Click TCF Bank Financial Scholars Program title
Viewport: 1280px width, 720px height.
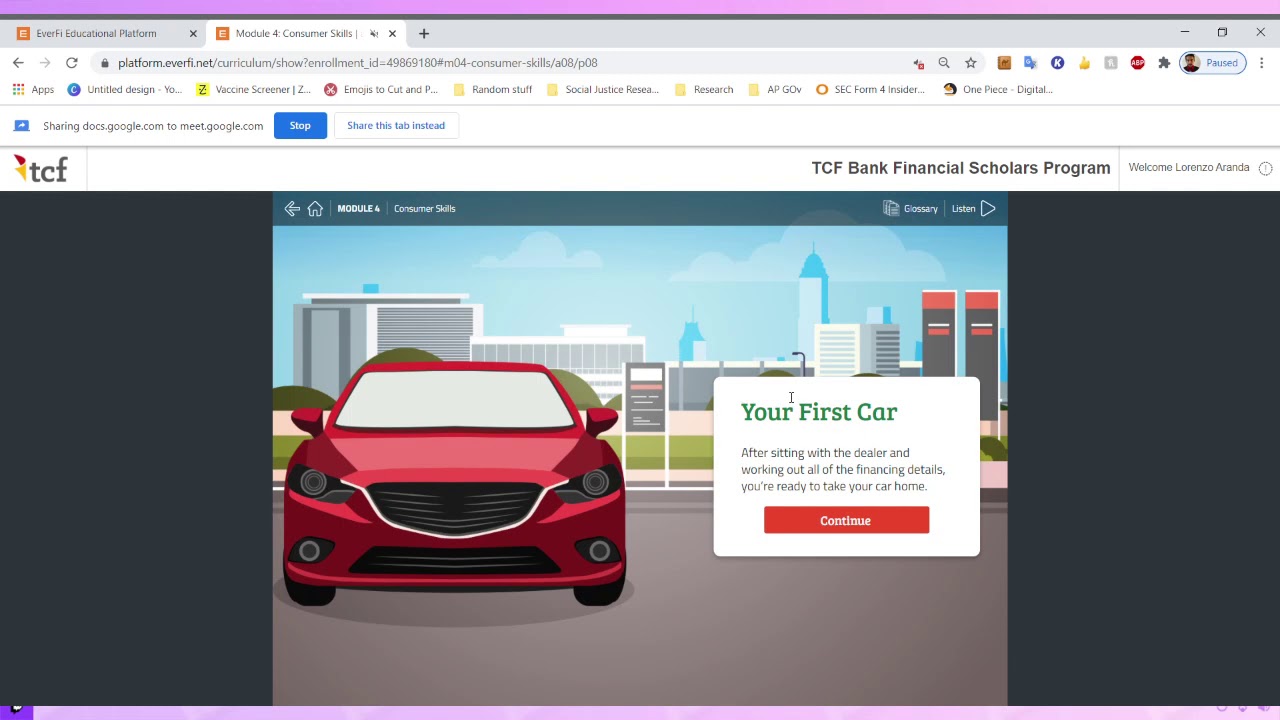961,168
